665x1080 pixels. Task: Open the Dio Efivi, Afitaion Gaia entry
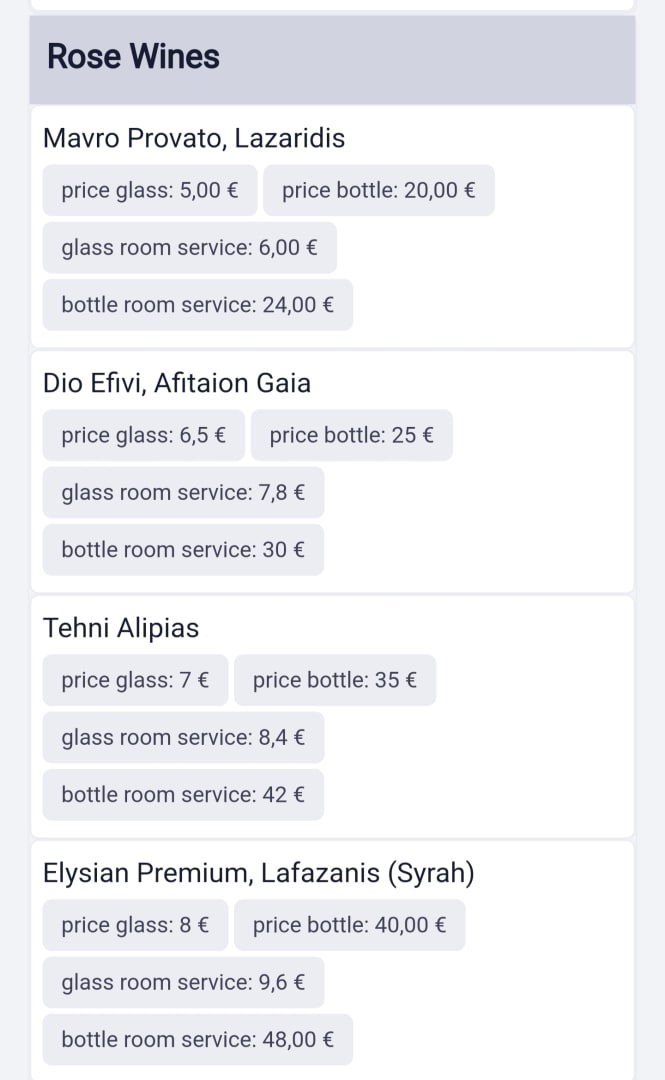177,383
